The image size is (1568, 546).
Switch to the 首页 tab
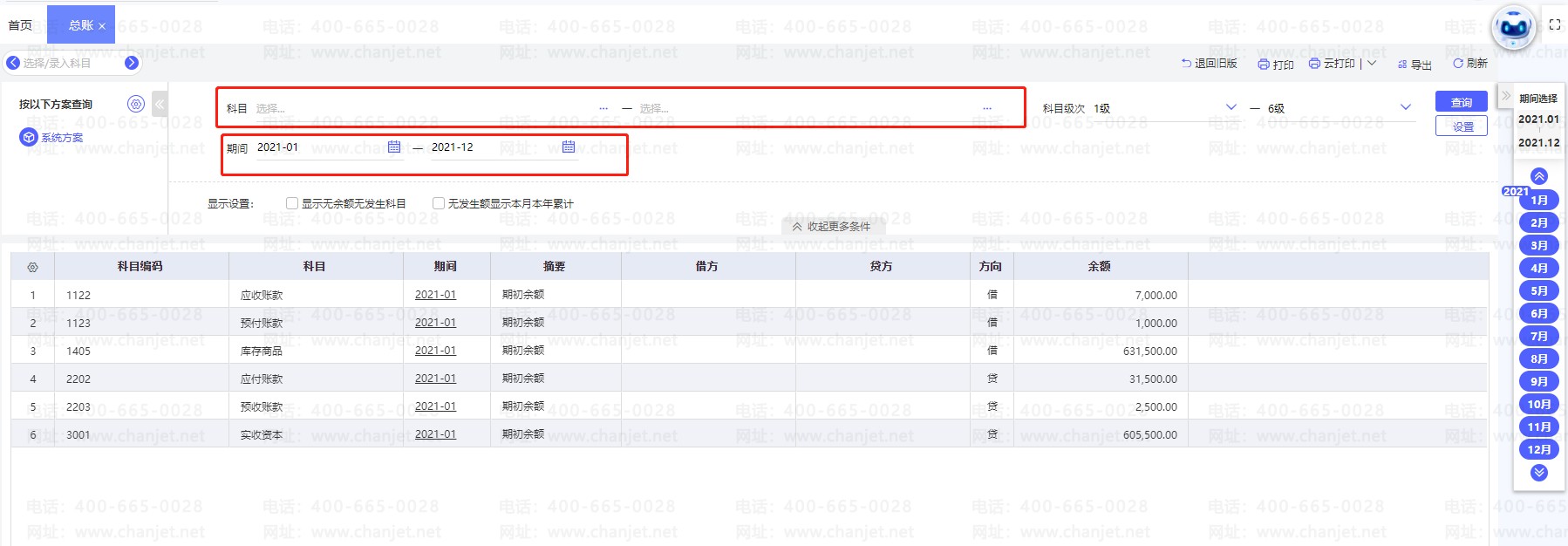pyautogui.click(x=20, y=25)
